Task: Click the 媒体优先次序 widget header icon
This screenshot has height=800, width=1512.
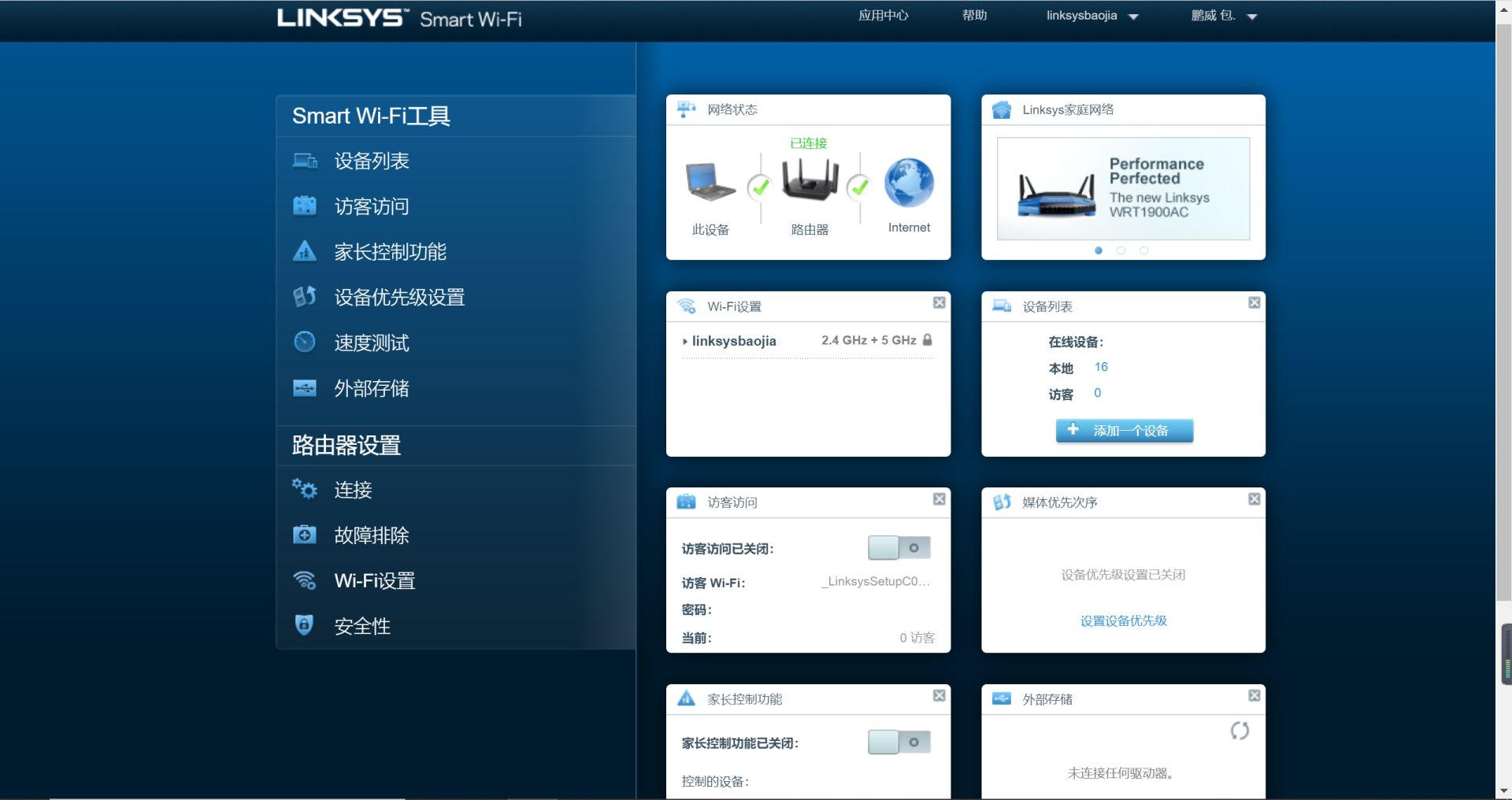Action: click(x=1002, y=502)
